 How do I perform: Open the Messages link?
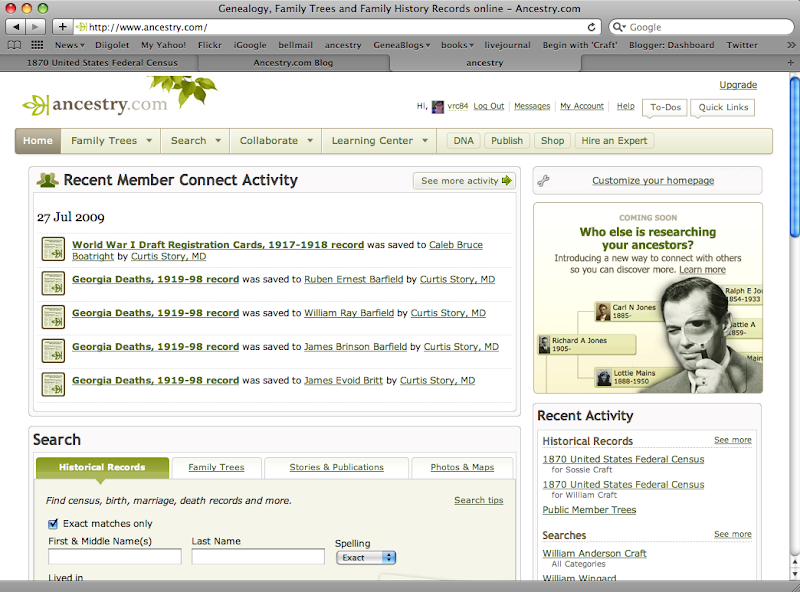click(x=532, y=106)
